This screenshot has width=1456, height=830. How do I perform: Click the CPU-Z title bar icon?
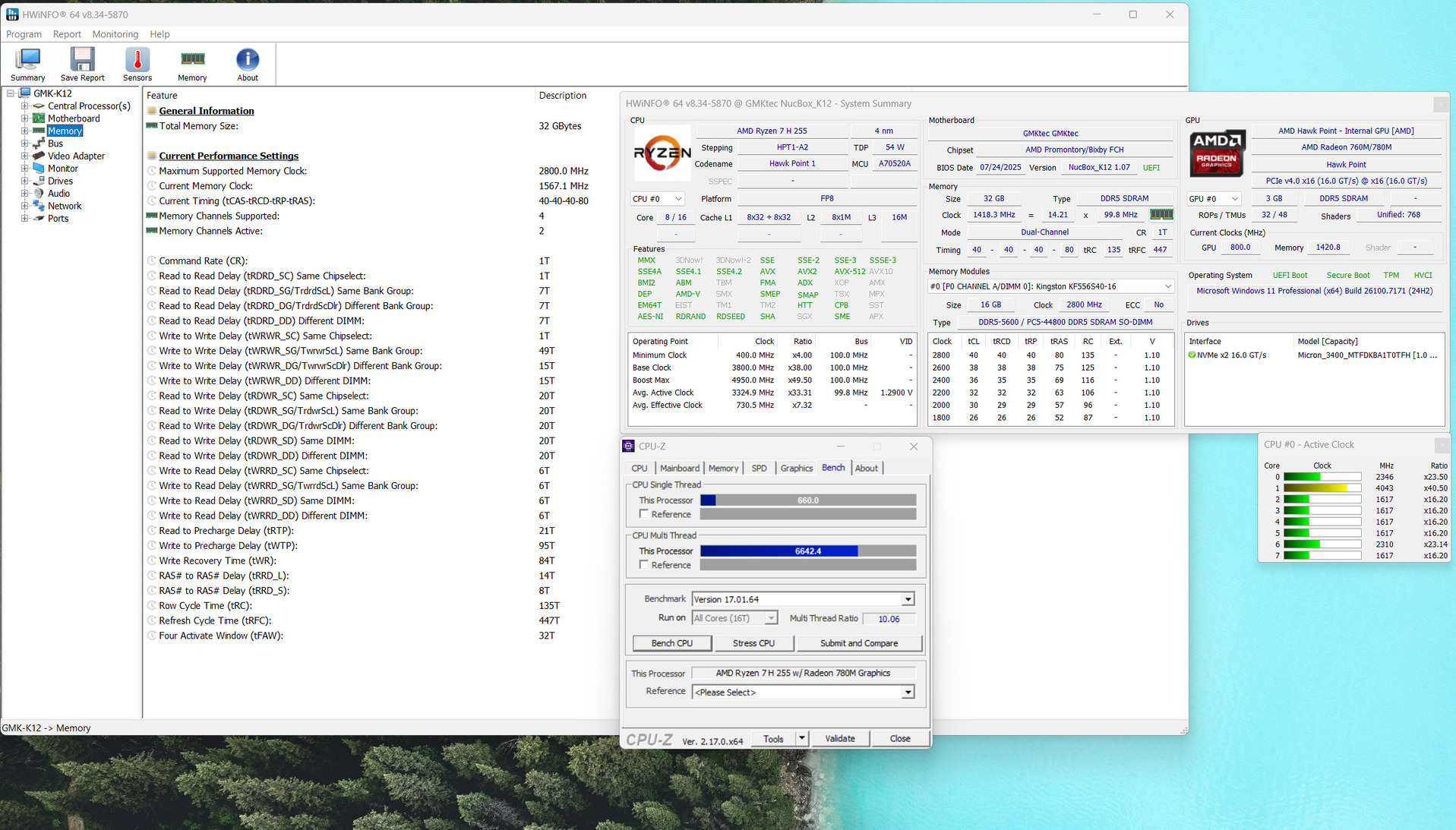pyautogui.click(x=628, y=447)
